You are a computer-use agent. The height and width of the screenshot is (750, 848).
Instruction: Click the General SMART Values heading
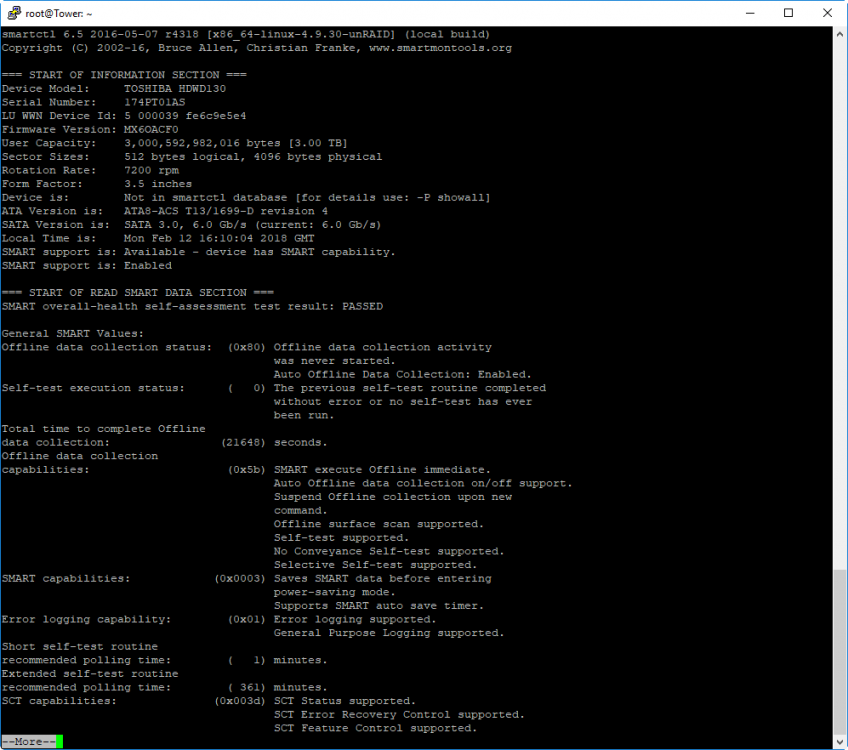(73, 334)
